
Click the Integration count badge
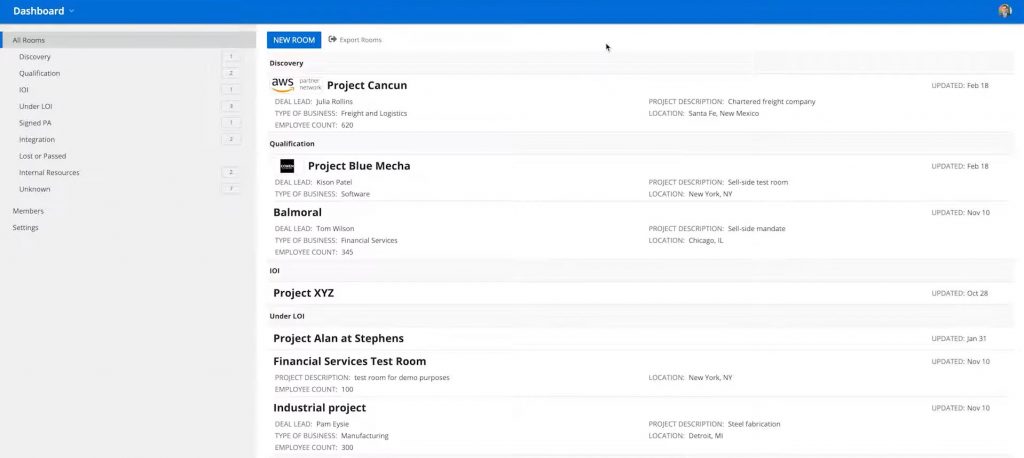[231, 139]
